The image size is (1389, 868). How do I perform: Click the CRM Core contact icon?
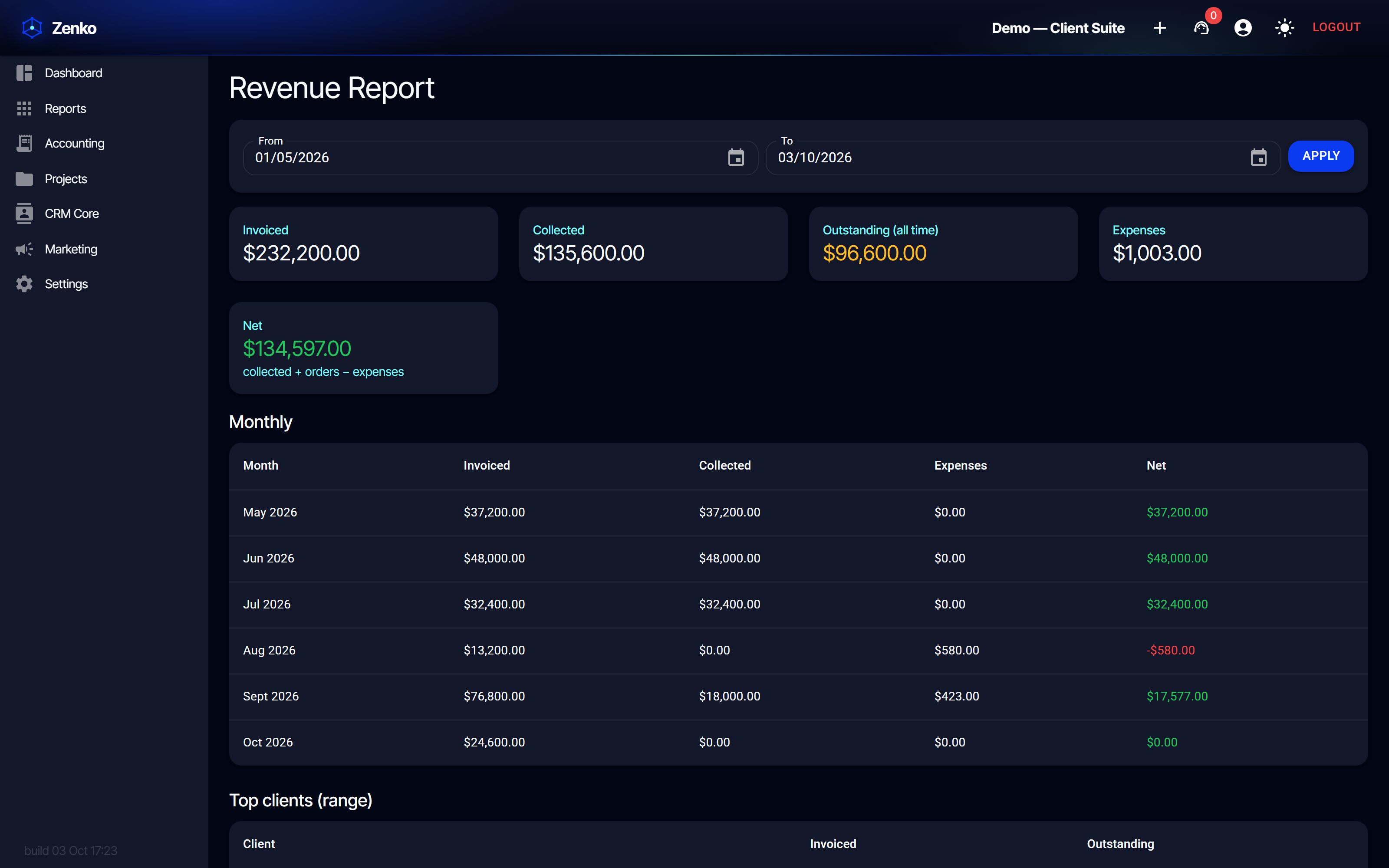pos(24,214)
